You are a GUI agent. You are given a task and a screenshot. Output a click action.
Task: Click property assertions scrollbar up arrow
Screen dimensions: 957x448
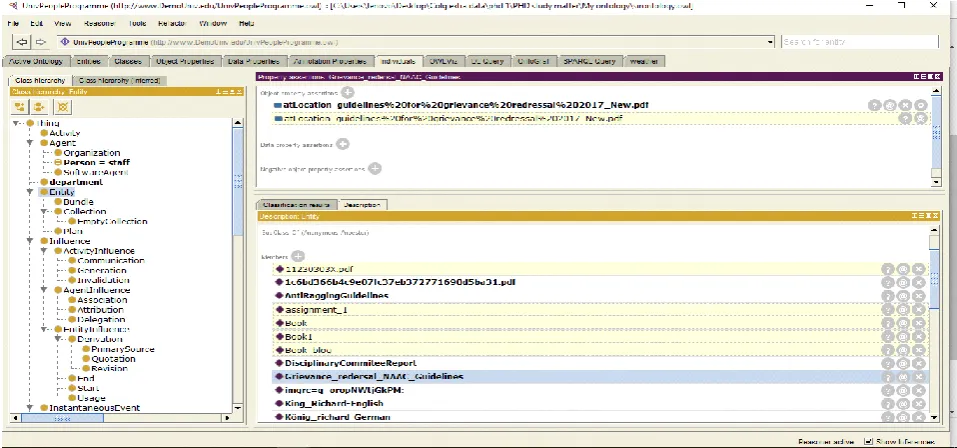(936, 92)
